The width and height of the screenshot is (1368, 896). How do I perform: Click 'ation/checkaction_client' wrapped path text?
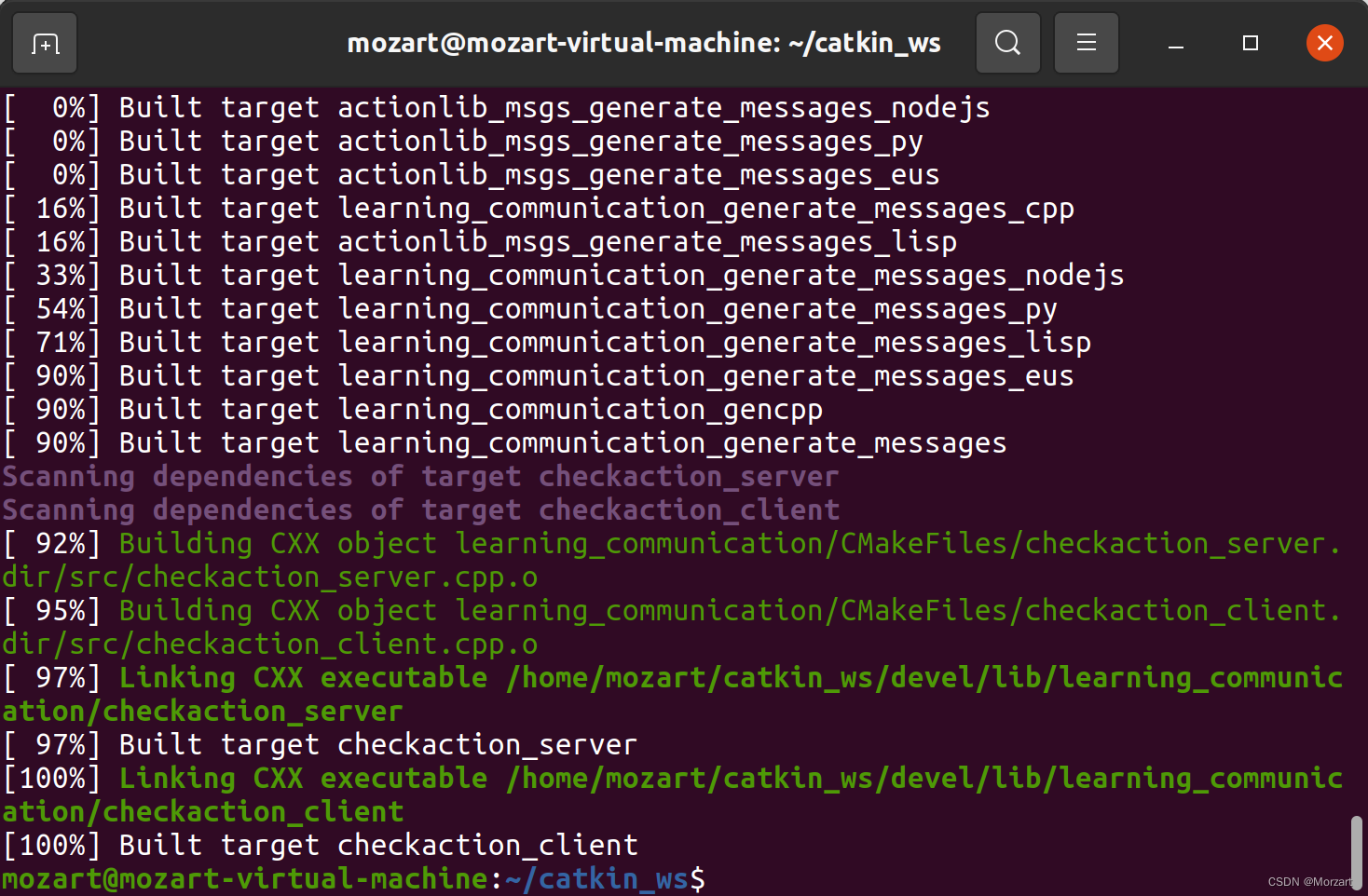click(203, 812)
